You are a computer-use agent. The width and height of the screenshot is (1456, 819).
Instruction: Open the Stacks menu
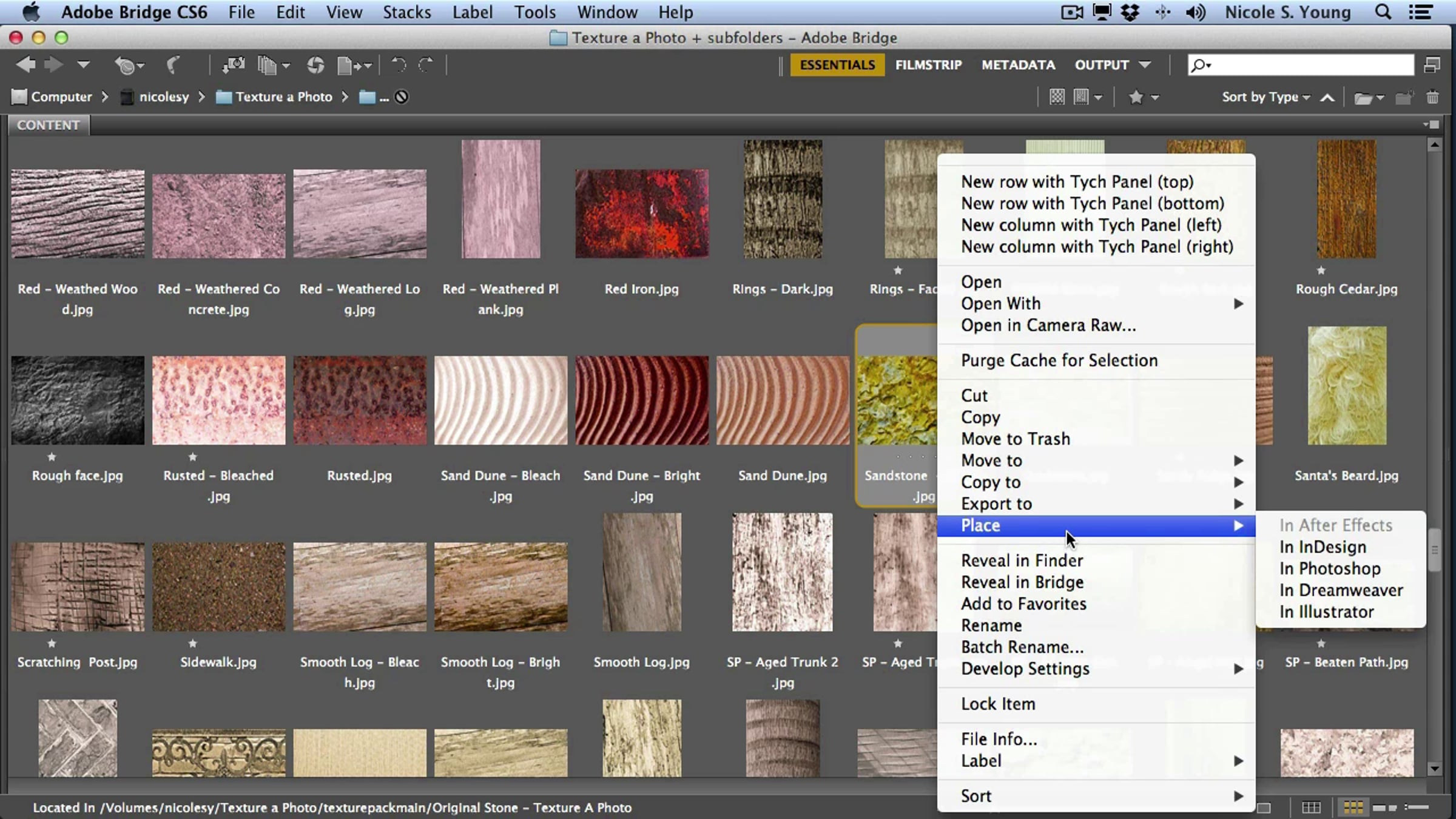pyautogui.click(x=406, y=12)
